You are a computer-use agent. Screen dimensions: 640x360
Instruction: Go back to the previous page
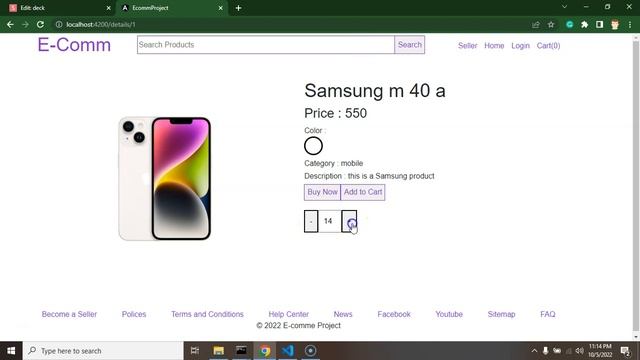pos(10,24)
